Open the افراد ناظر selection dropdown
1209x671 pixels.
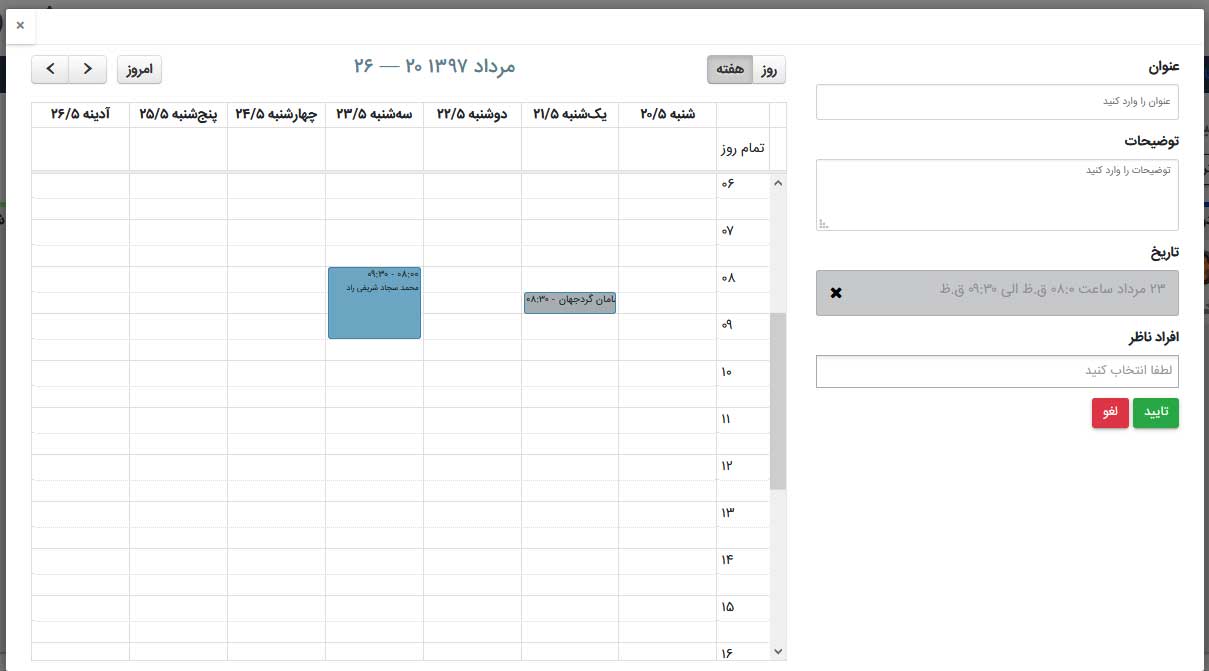pos(997,371)
